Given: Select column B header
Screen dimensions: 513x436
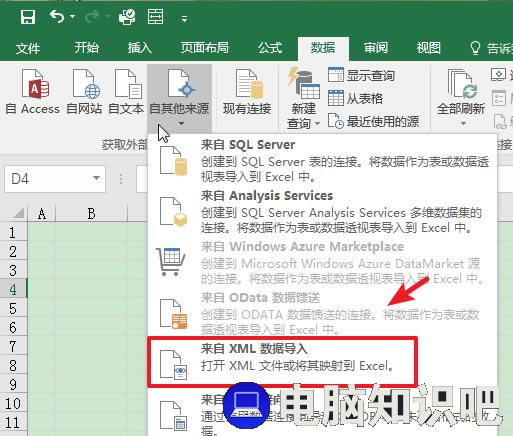Looking at the screenshot, I should pyautogui.click(x=91, y=213).
